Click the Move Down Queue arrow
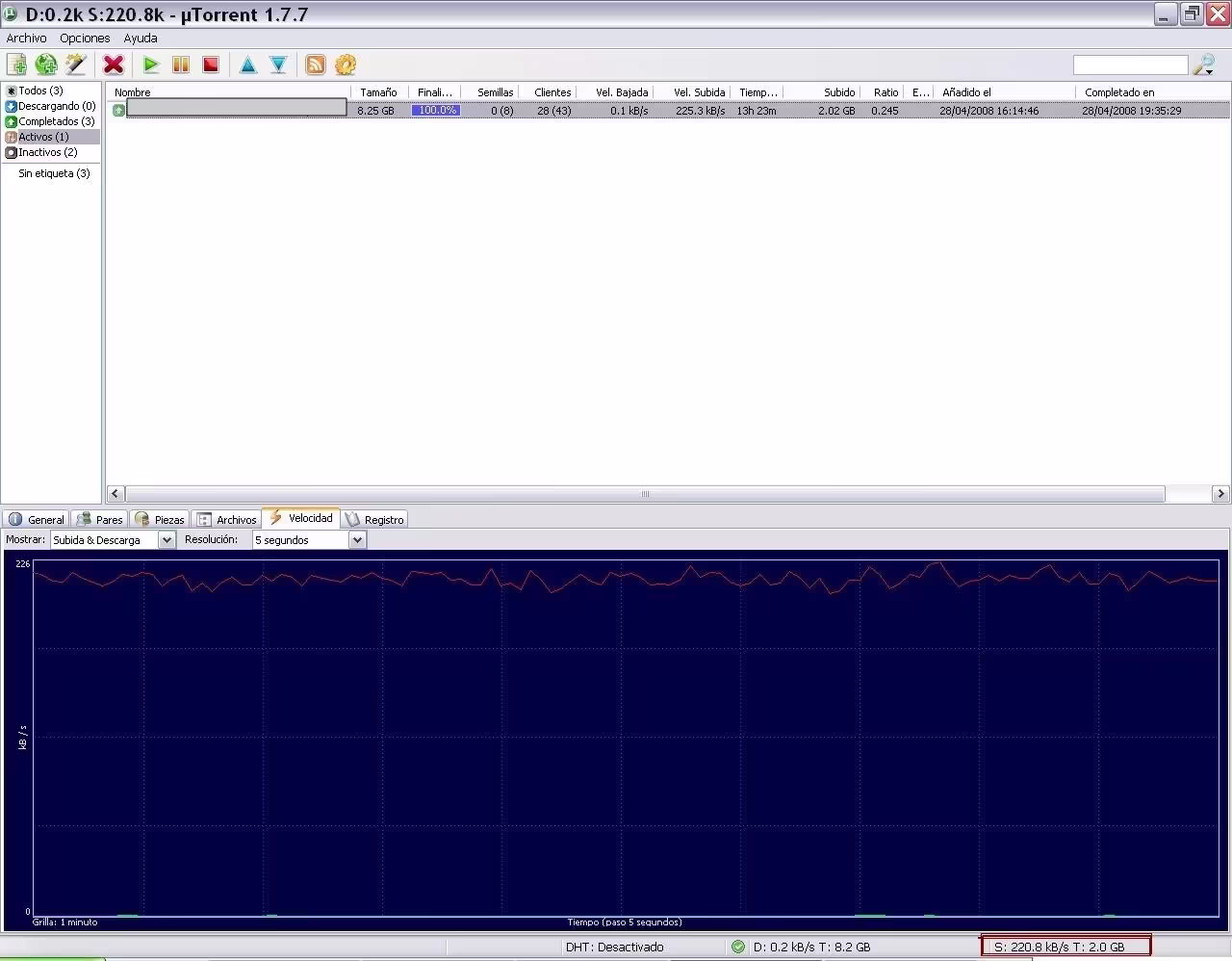Screen dimensions: 1232x961 click(278, 65)
